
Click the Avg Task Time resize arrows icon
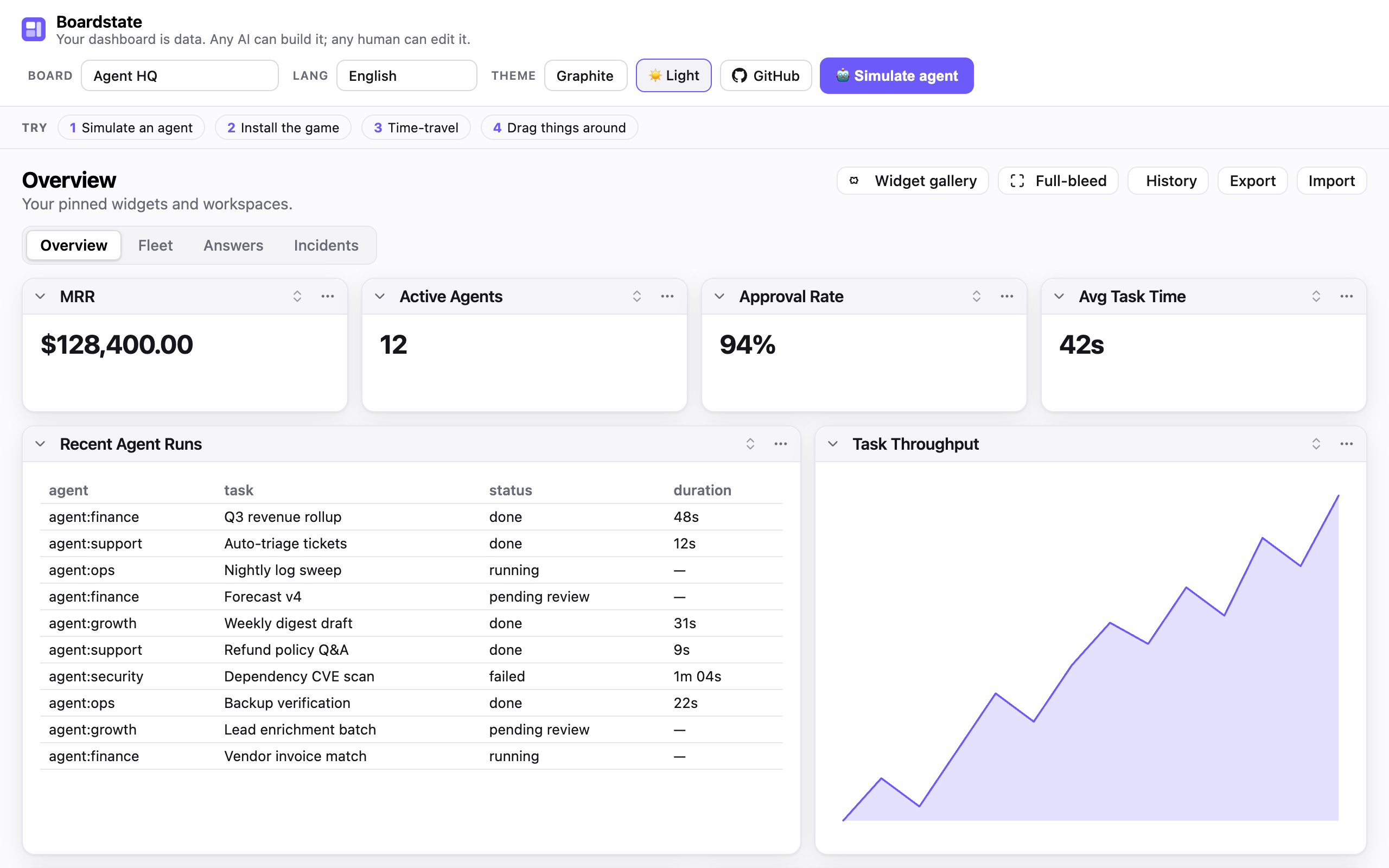(x=1316, y=296)
